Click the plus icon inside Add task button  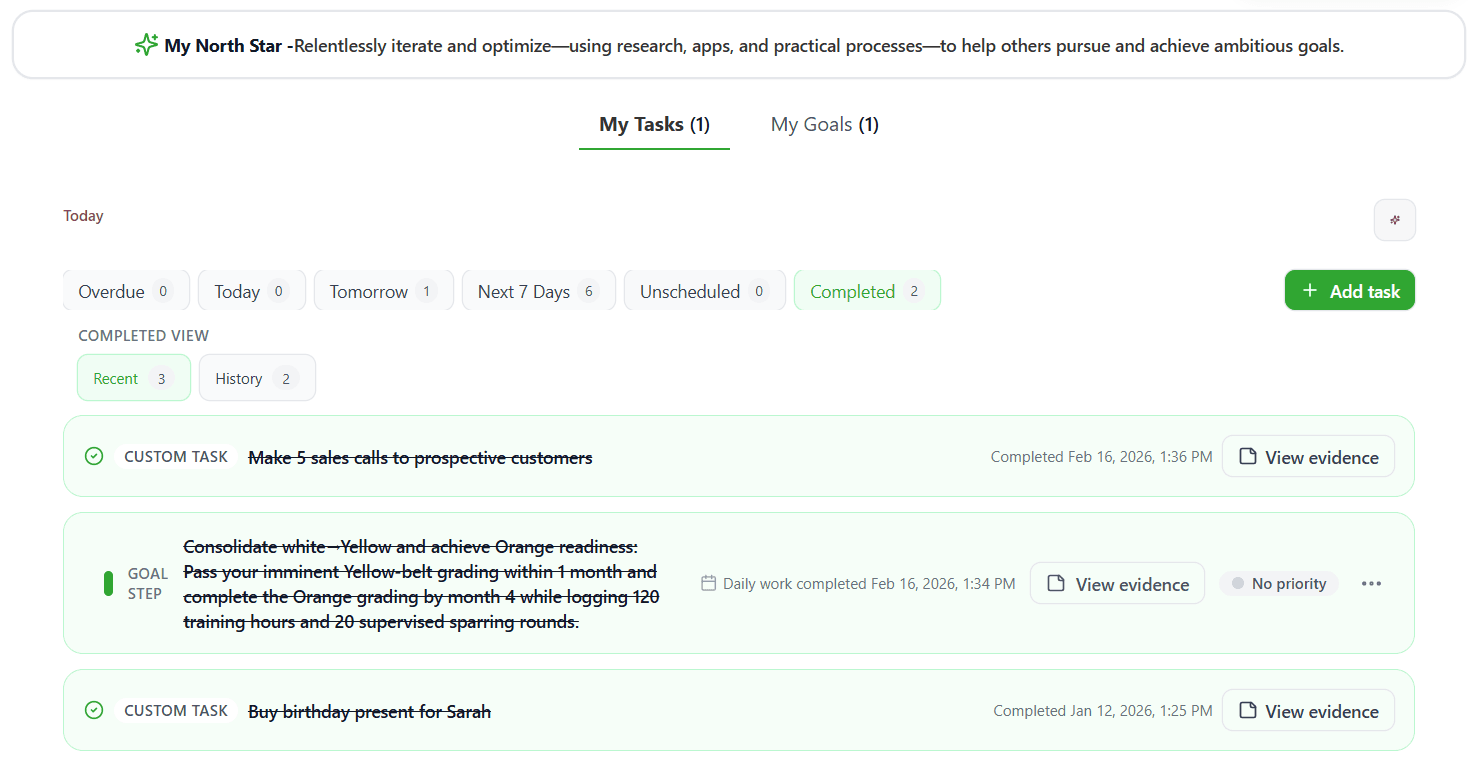click(x=1310, y=290)
